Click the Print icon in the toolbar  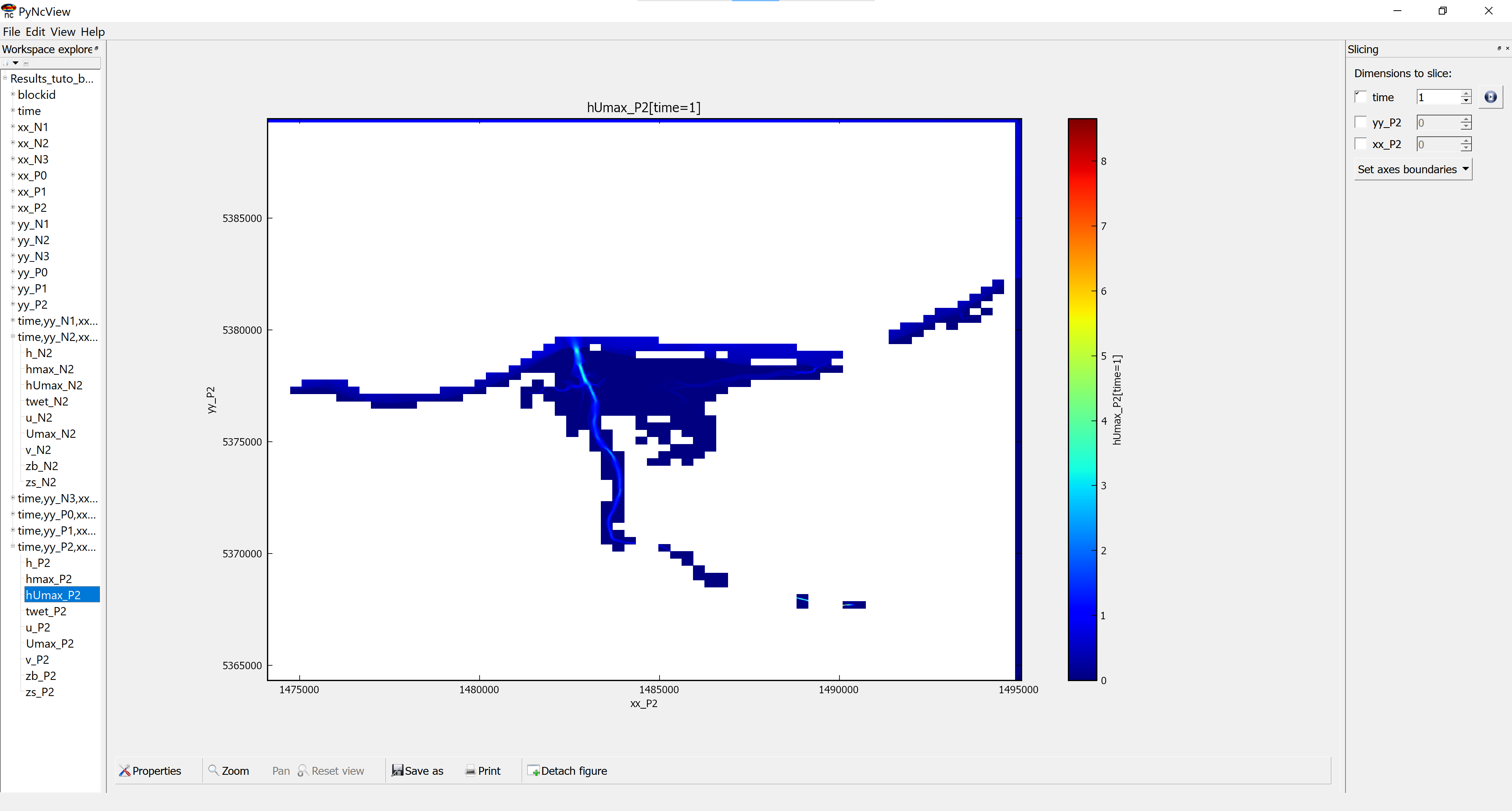coord(470,770)
